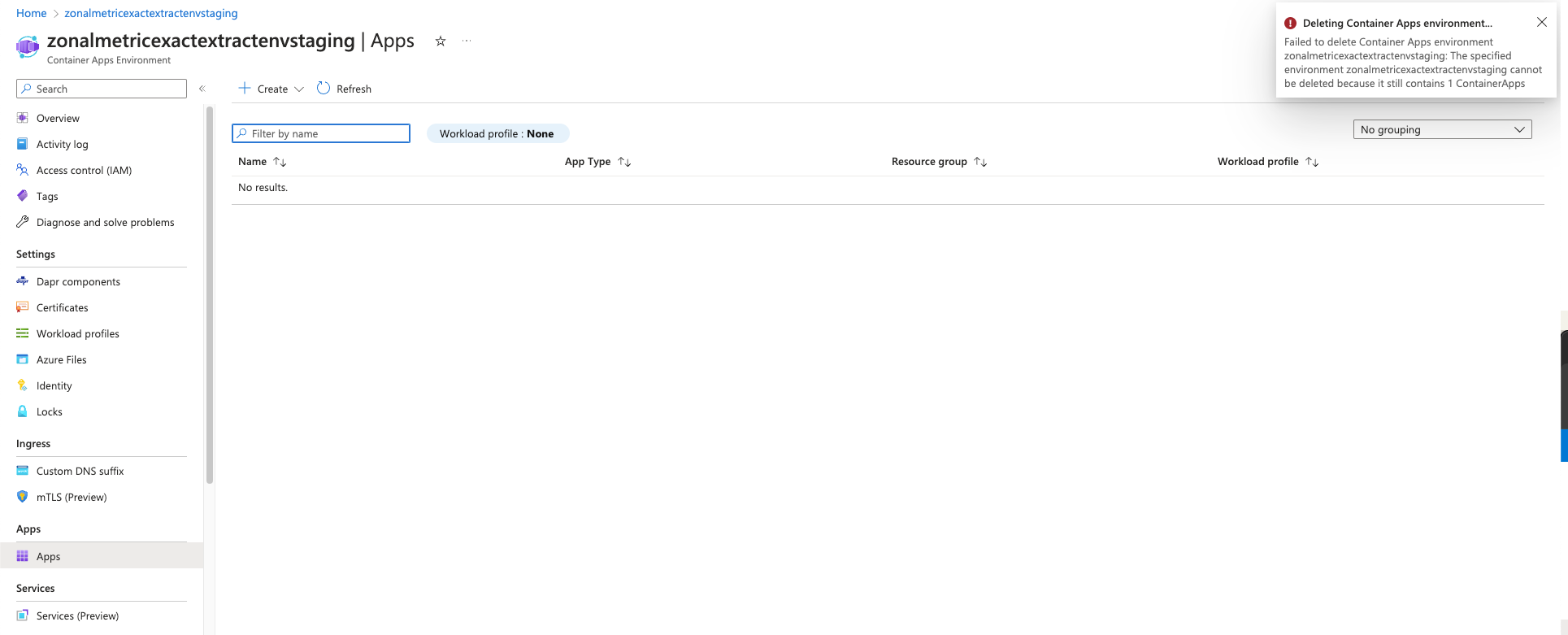This screenshot has height=635, width=1568.
Task: Click the Certificates icon
Action: 23,307
